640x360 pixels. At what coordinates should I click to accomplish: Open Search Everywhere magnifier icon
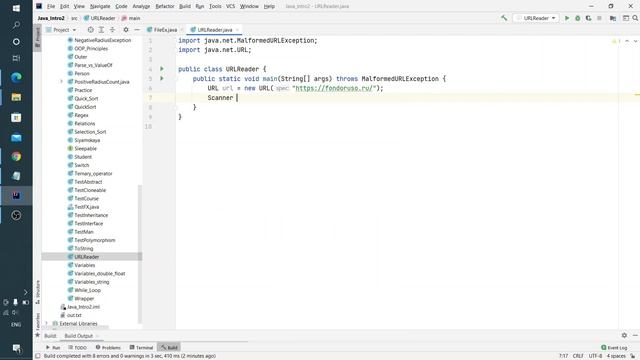click(635, 18)
